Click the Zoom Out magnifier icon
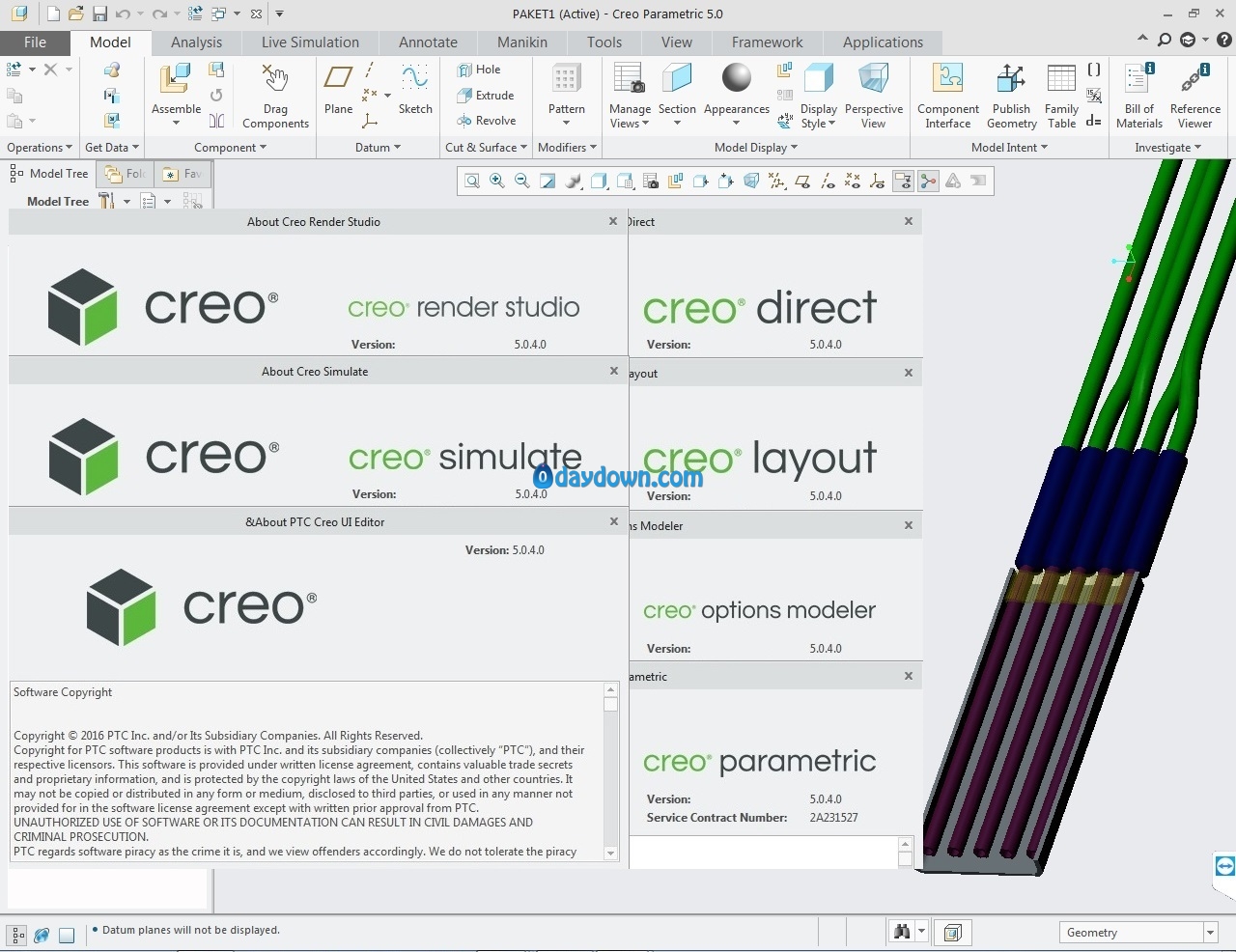1236x952 pixels. (x=522, y=181)
